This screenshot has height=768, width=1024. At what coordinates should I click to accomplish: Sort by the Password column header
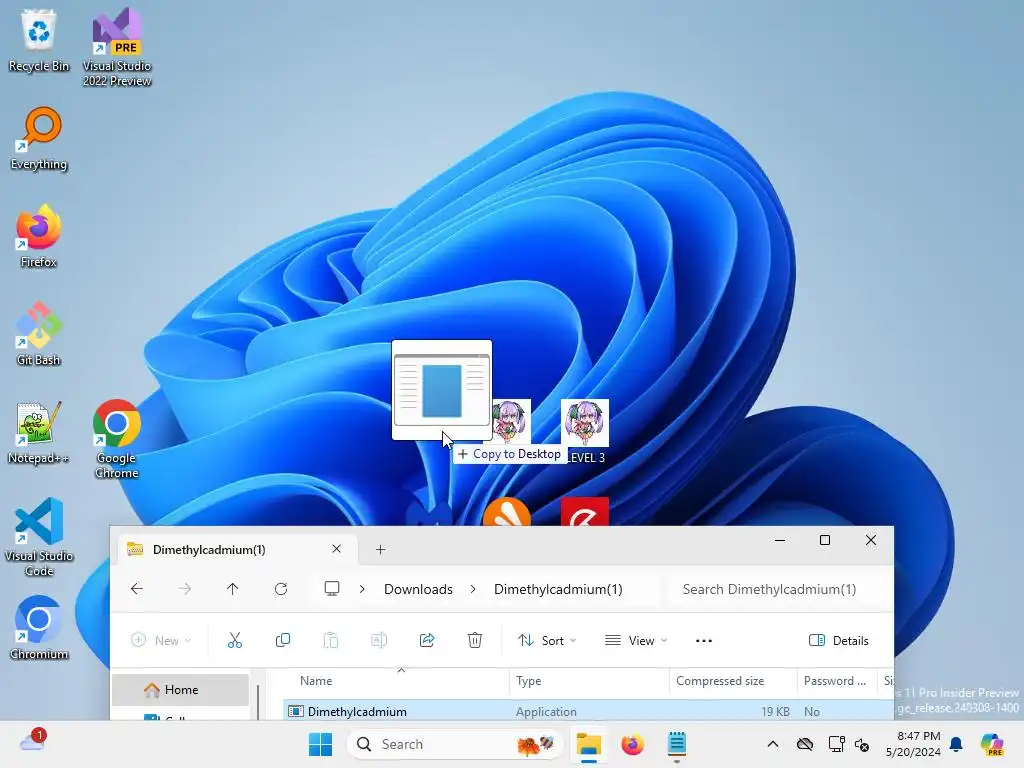point(837,680)
